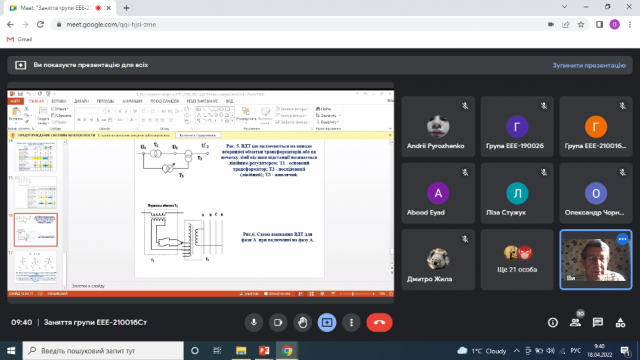Open clock showing 18.04.2022
Screen dimensions: 640x360
600,351
